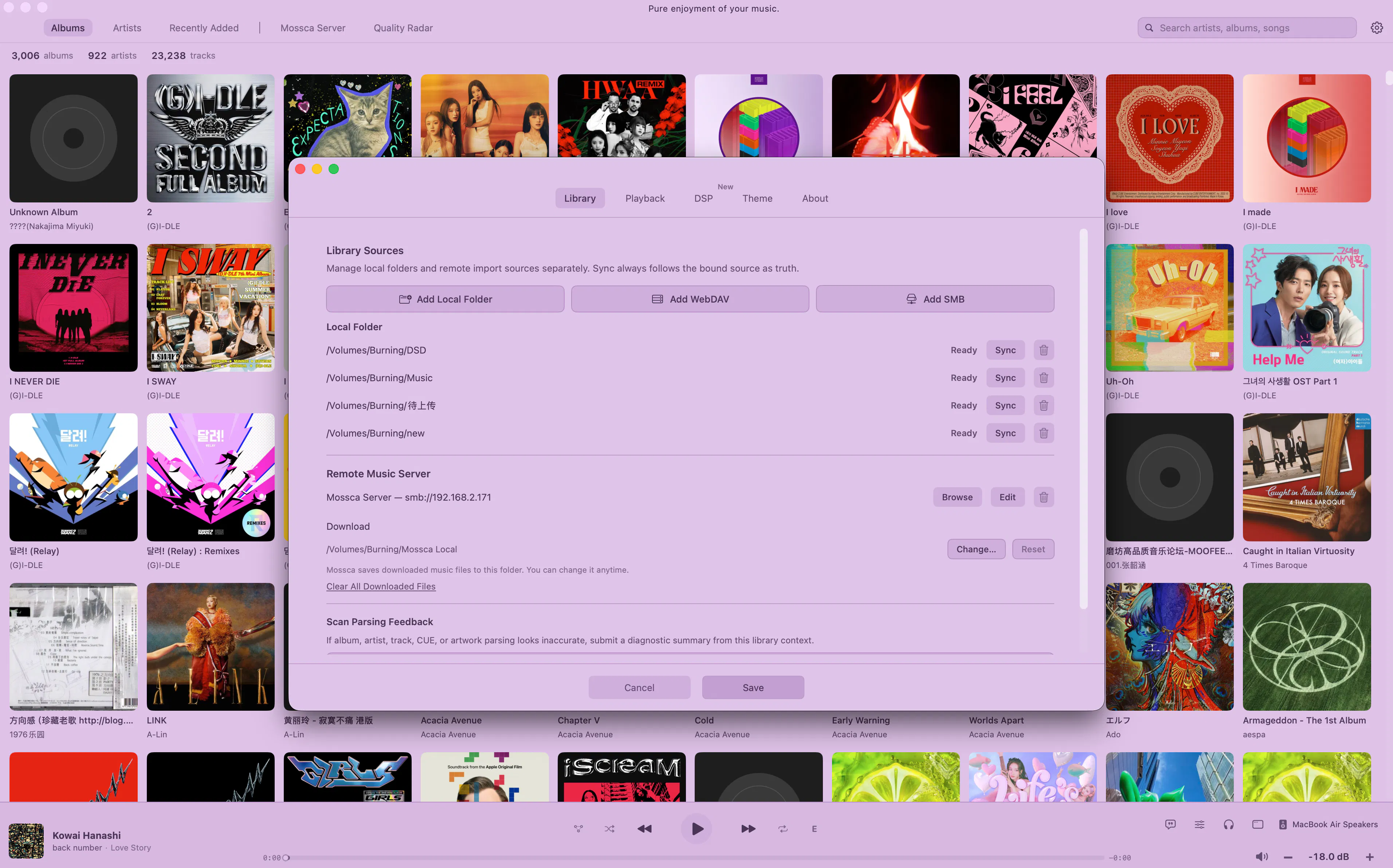
Task: Click the headphones icon
Action: [1228, 824]
